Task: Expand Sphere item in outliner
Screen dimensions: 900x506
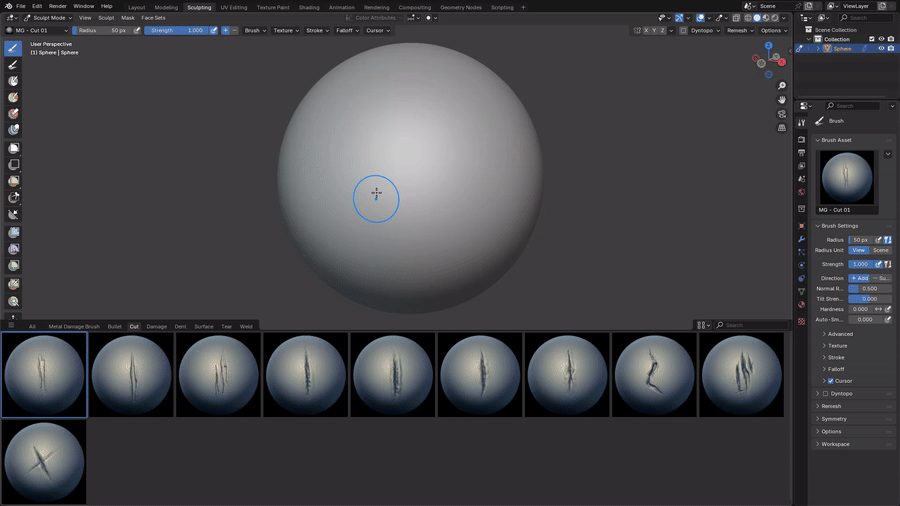Action: (818, 49)
